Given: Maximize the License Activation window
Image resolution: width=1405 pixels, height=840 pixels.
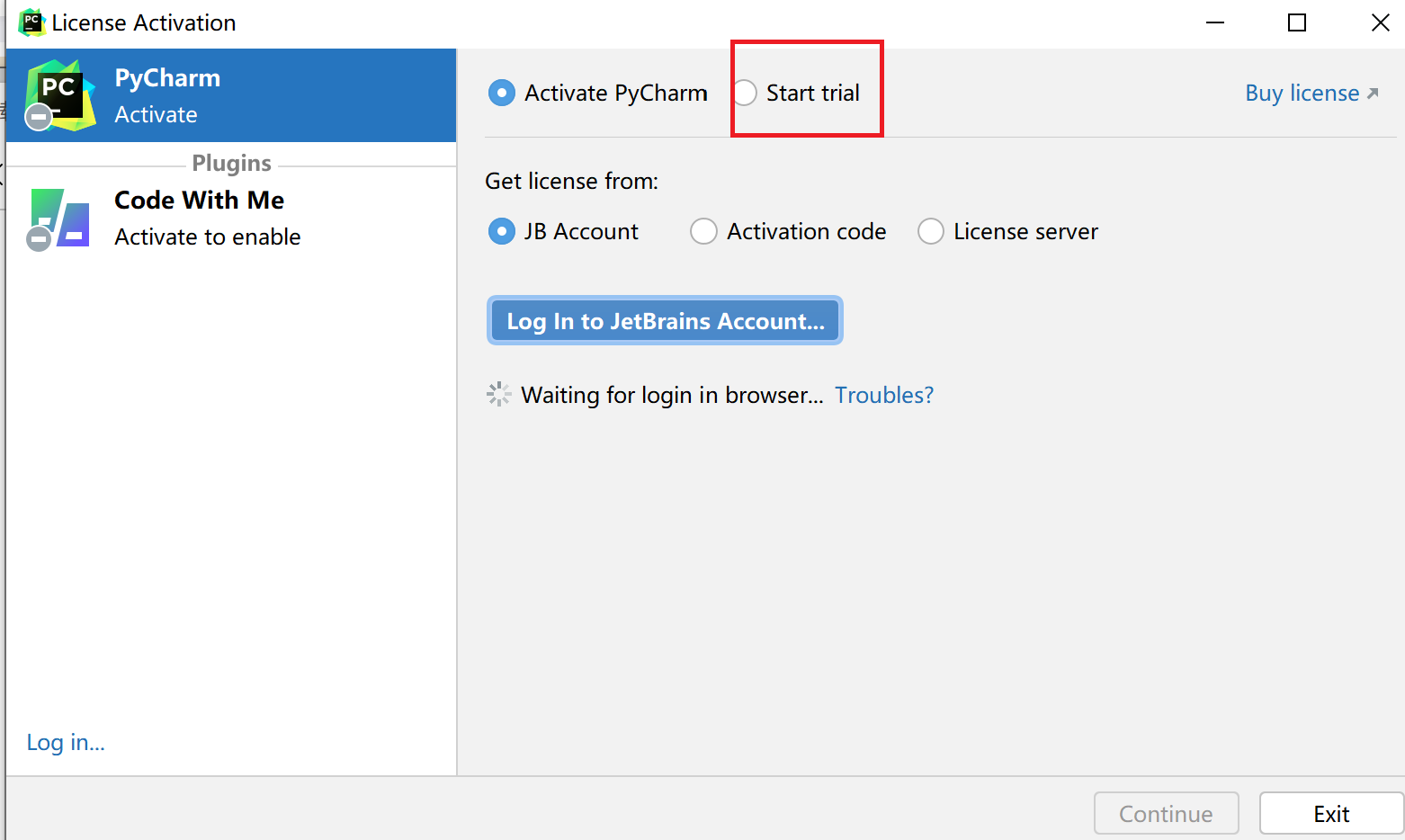Looking at the screenshot, I should point(1297,22).
